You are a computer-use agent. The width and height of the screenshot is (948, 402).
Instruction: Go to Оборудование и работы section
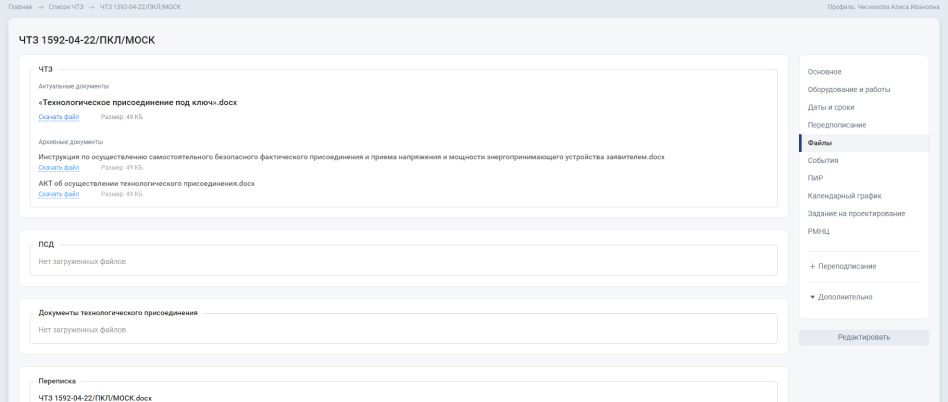pyautogui.click(x=848, y=89)
